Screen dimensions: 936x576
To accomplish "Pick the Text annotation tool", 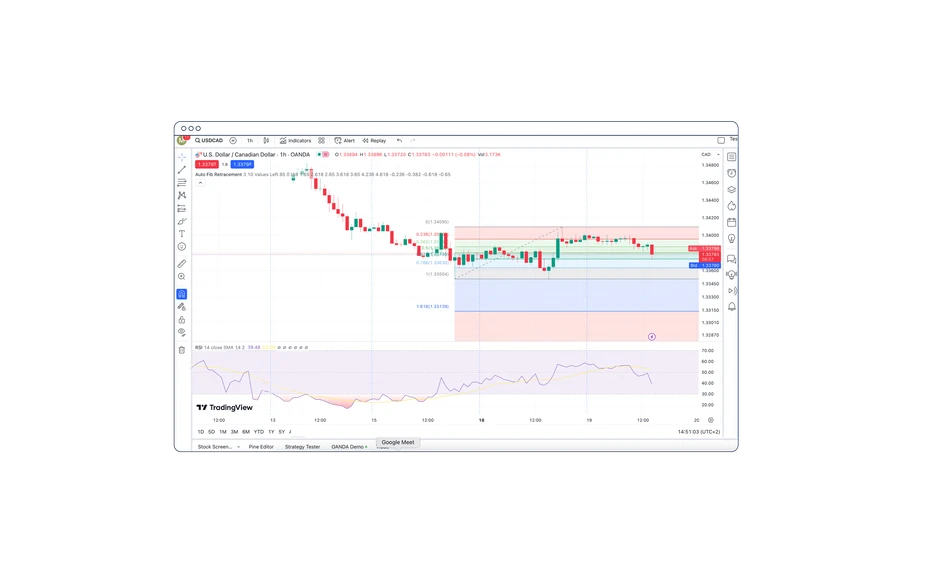I will click(x=181, y=234).
